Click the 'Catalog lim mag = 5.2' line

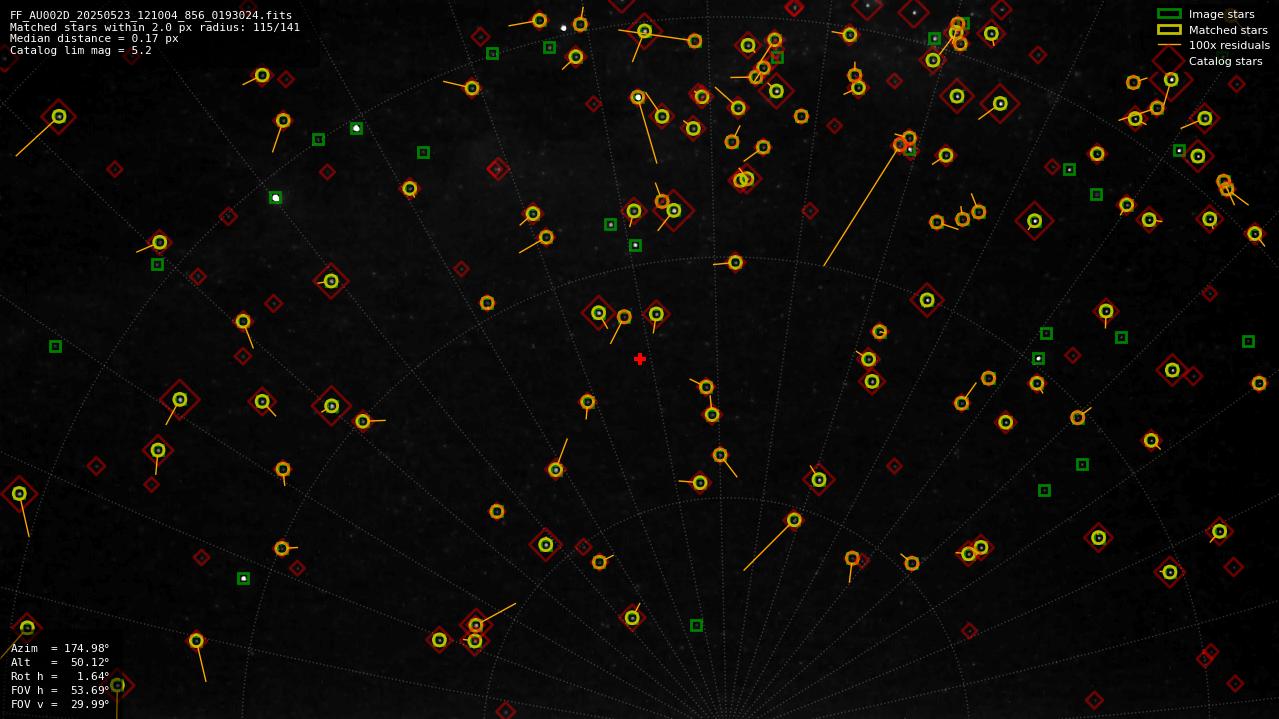pos(81,51)
